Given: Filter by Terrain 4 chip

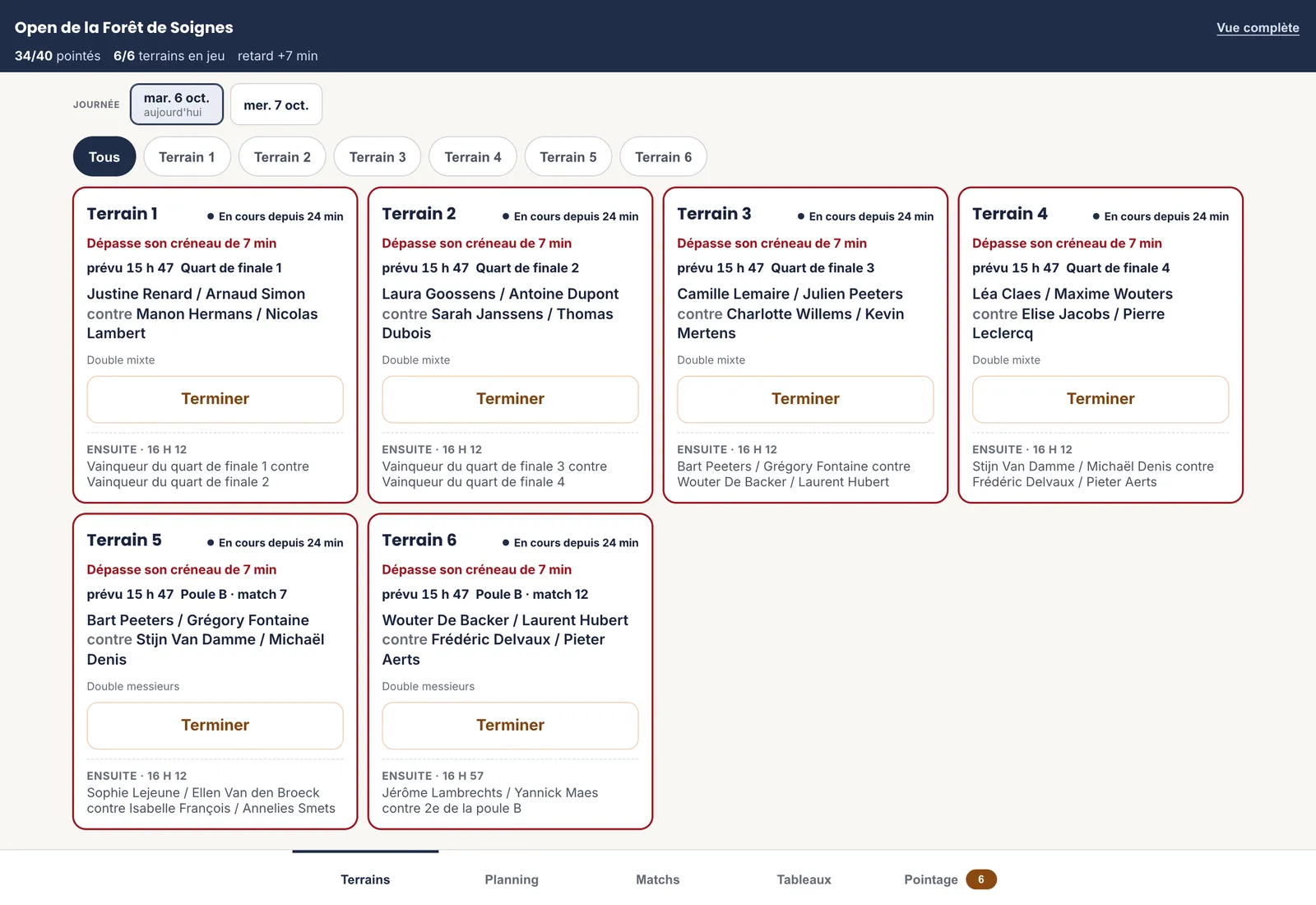Looking at the screenshot, I should [x=473, y=156].
